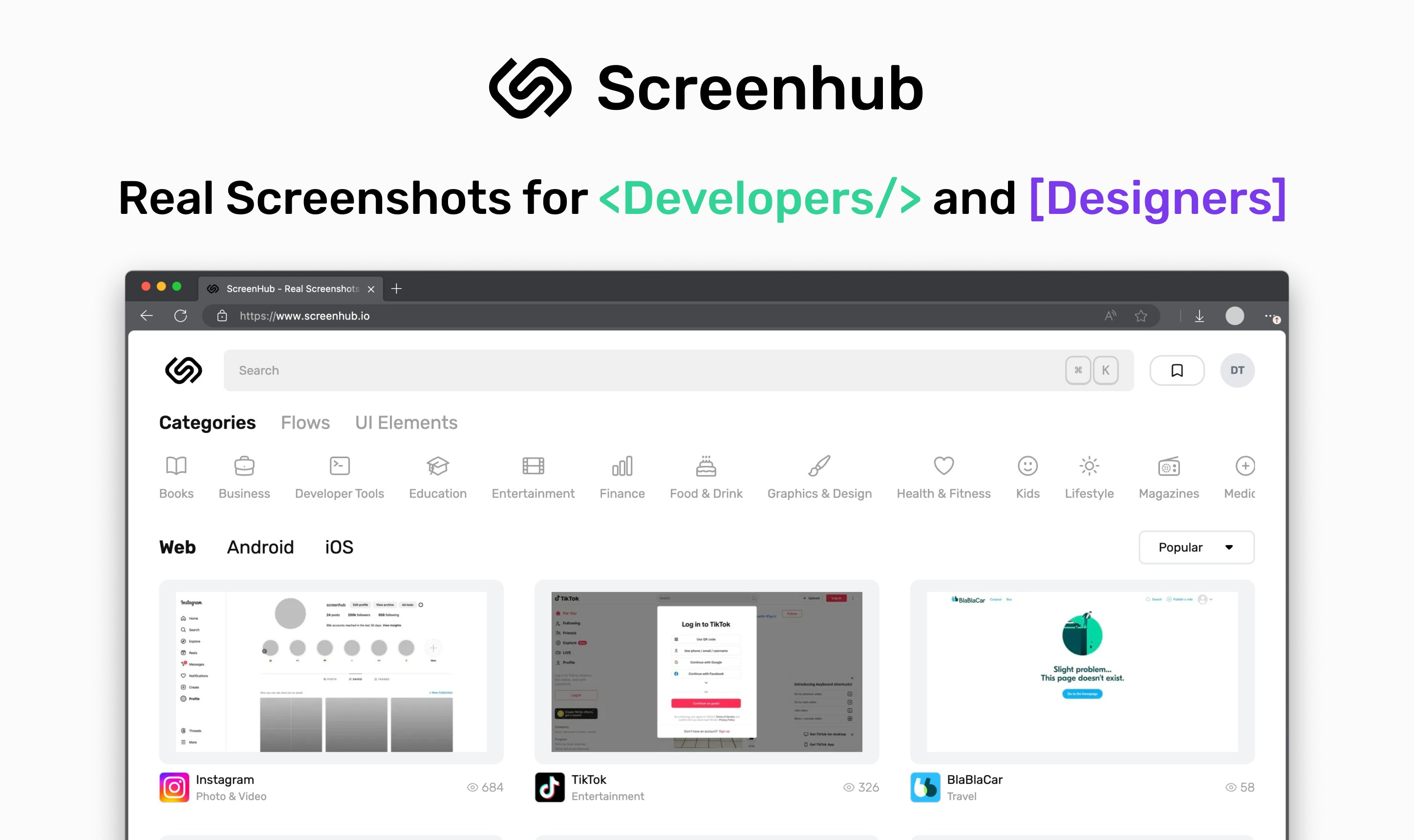Click the 58 views count
The image size is (1414, 840).
tap(1240, 787)
